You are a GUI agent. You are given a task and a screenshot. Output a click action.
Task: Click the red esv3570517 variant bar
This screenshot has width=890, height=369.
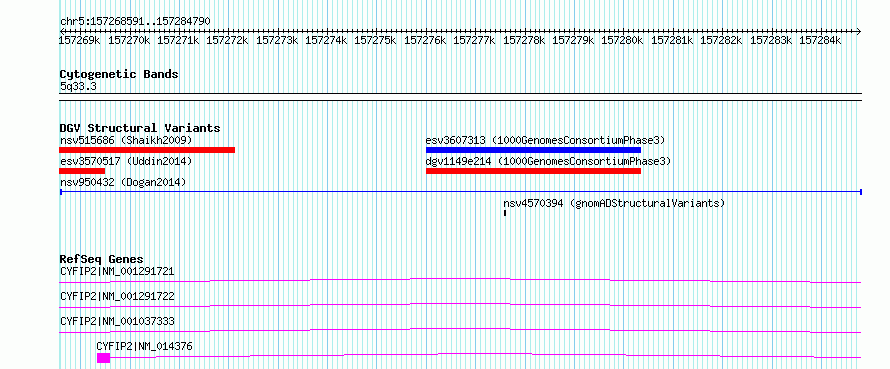click(82, 171)
